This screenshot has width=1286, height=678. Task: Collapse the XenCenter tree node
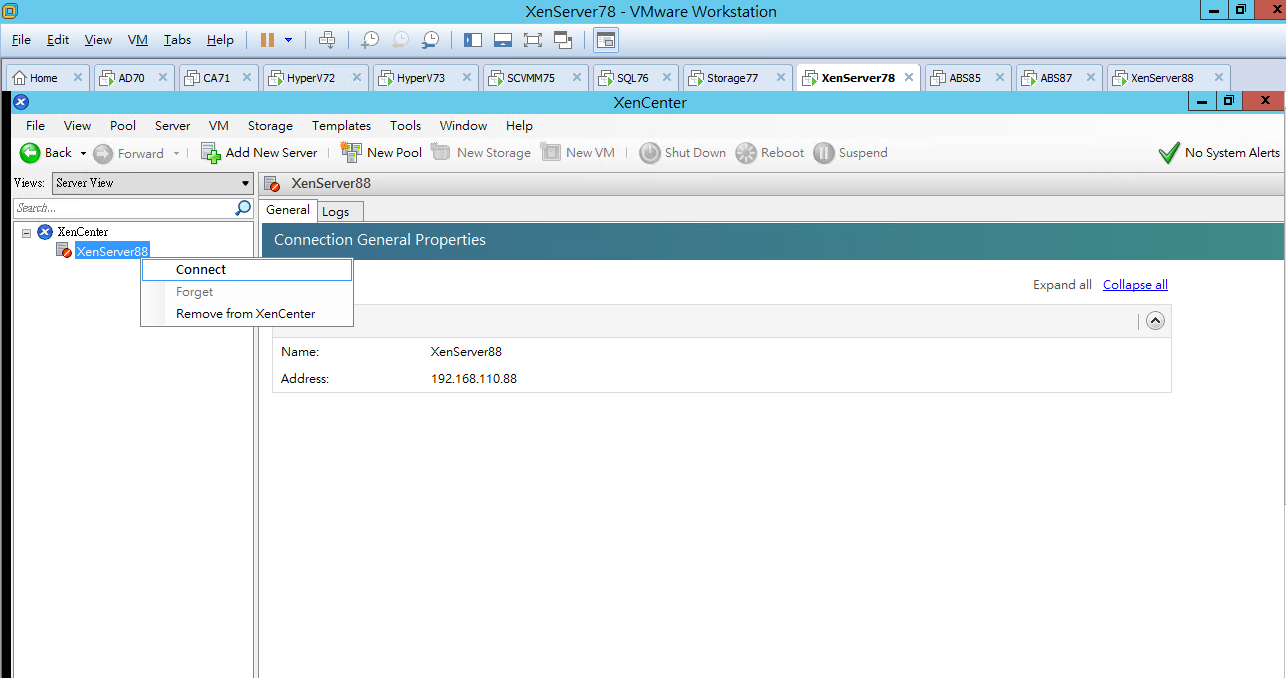tap(26, 232)
